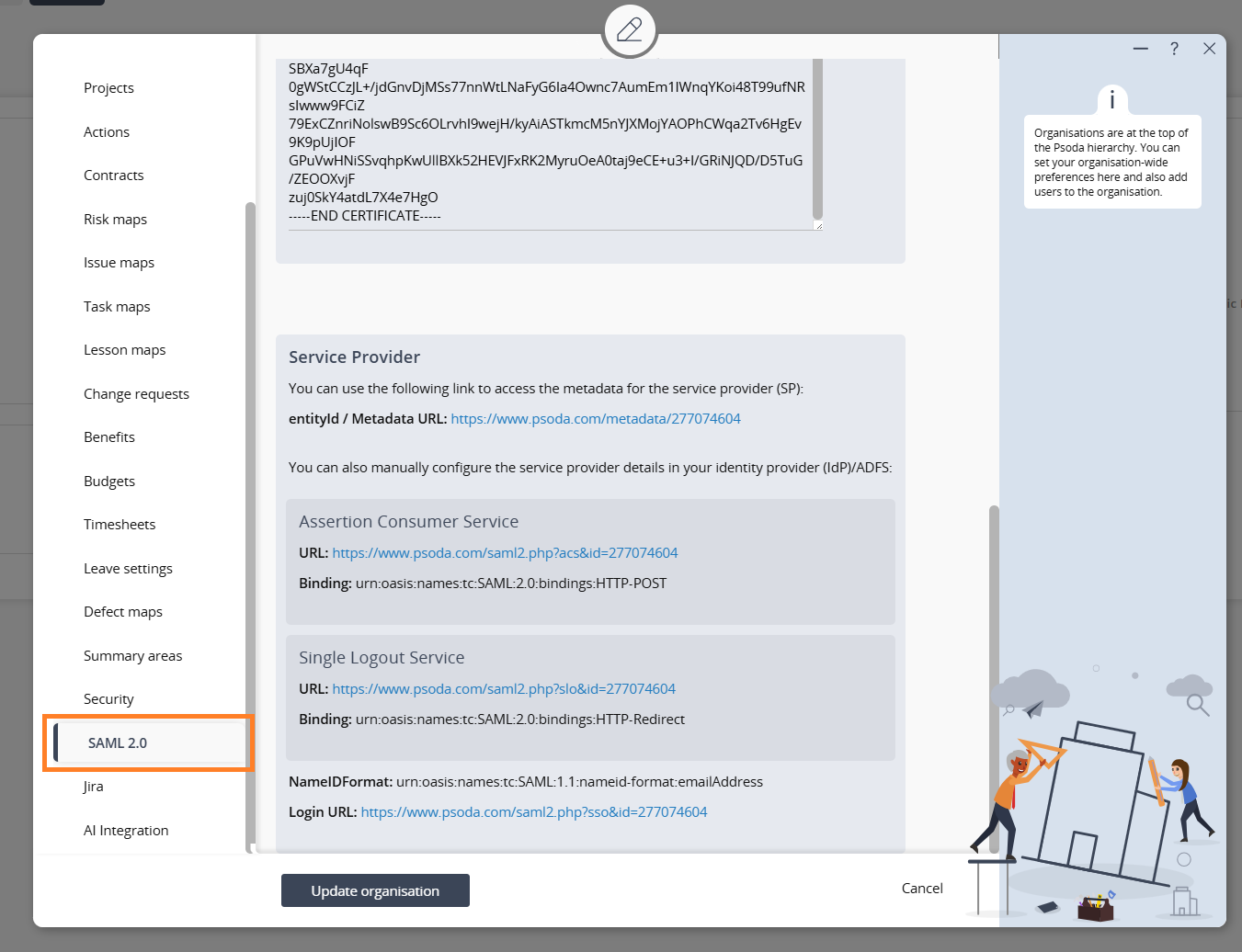Image resolution: width=1242 pixels, height=952 pixels.
Task: Click the question mark help icon
Action: [1174, 49]
